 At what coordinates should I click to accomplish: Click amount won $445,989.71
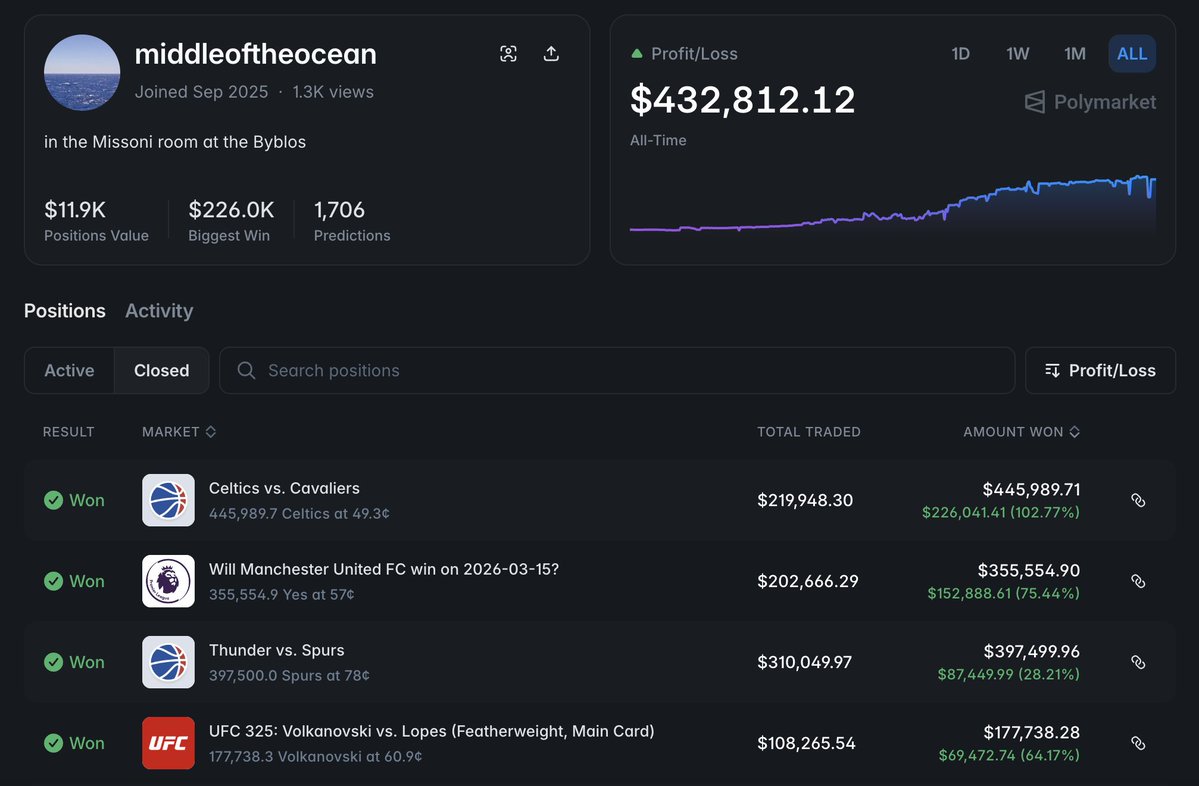click(1032, 489)
